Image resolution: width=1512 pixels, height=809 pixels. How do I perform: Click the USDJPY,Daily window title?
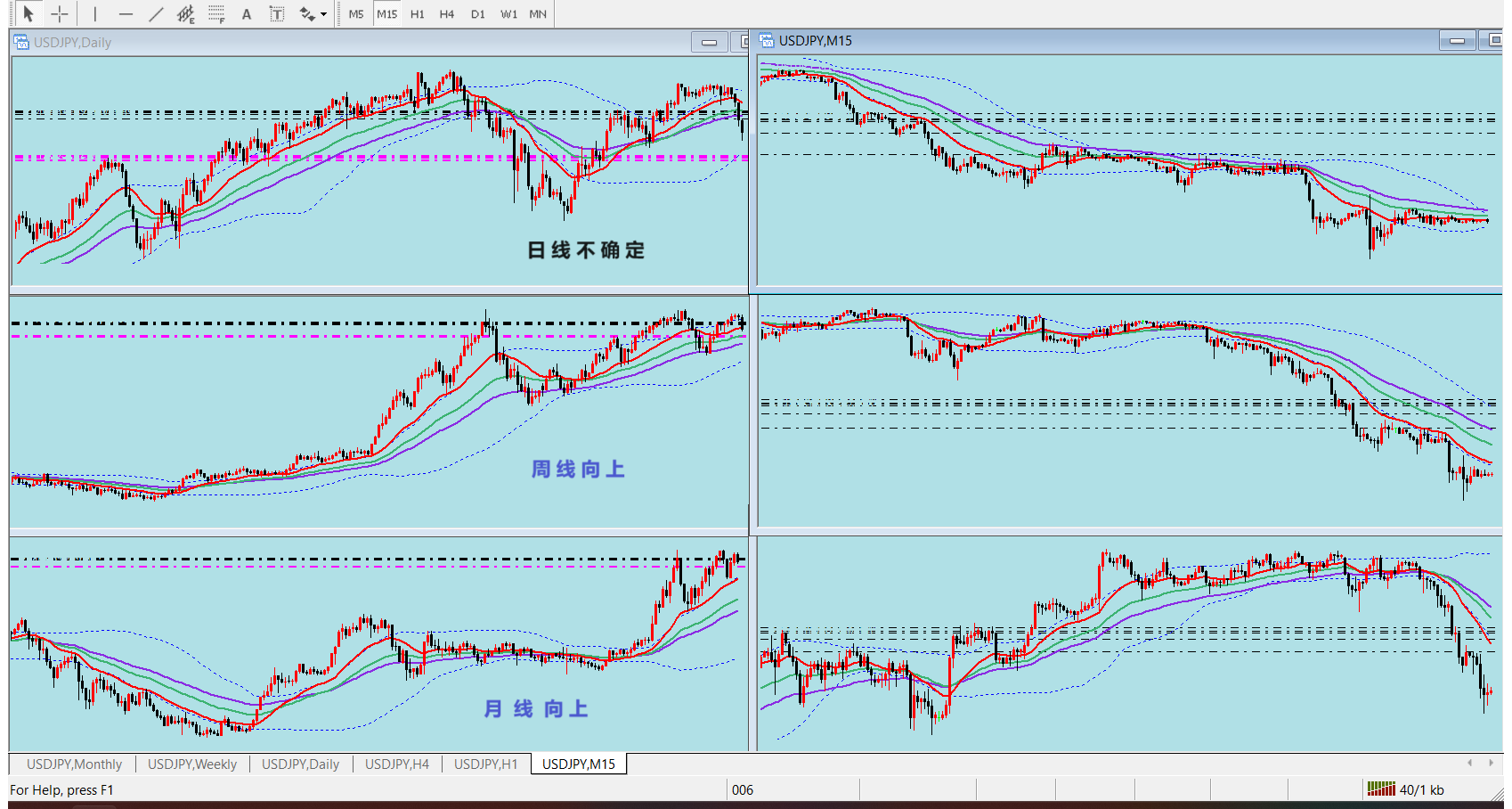(73, 42)
